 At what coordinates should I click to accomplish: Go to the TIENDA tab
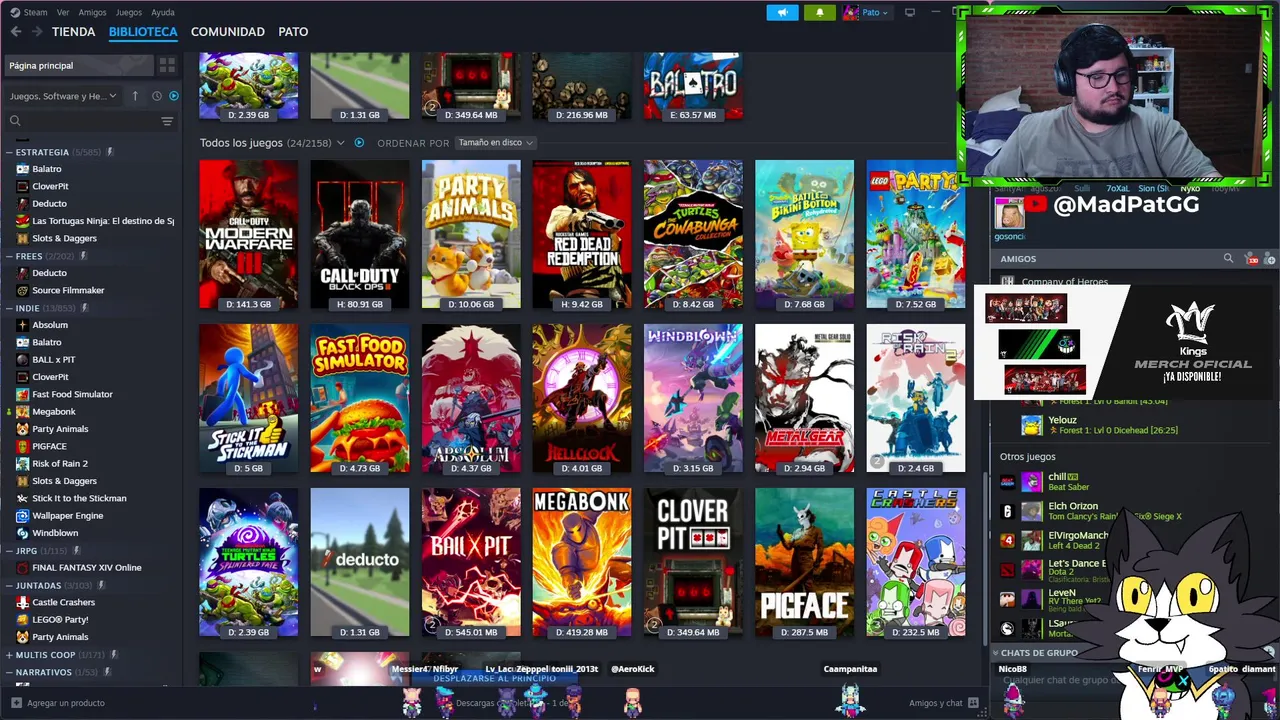click(x=73, y=32)
